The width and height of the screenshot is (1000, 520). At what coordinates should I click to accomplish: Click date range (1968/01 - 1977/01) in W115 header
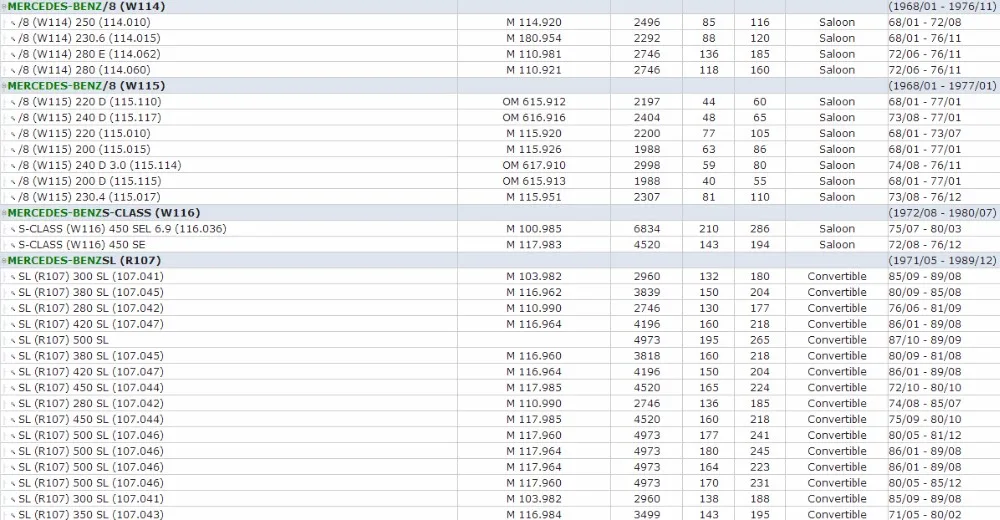coord(942,85)
